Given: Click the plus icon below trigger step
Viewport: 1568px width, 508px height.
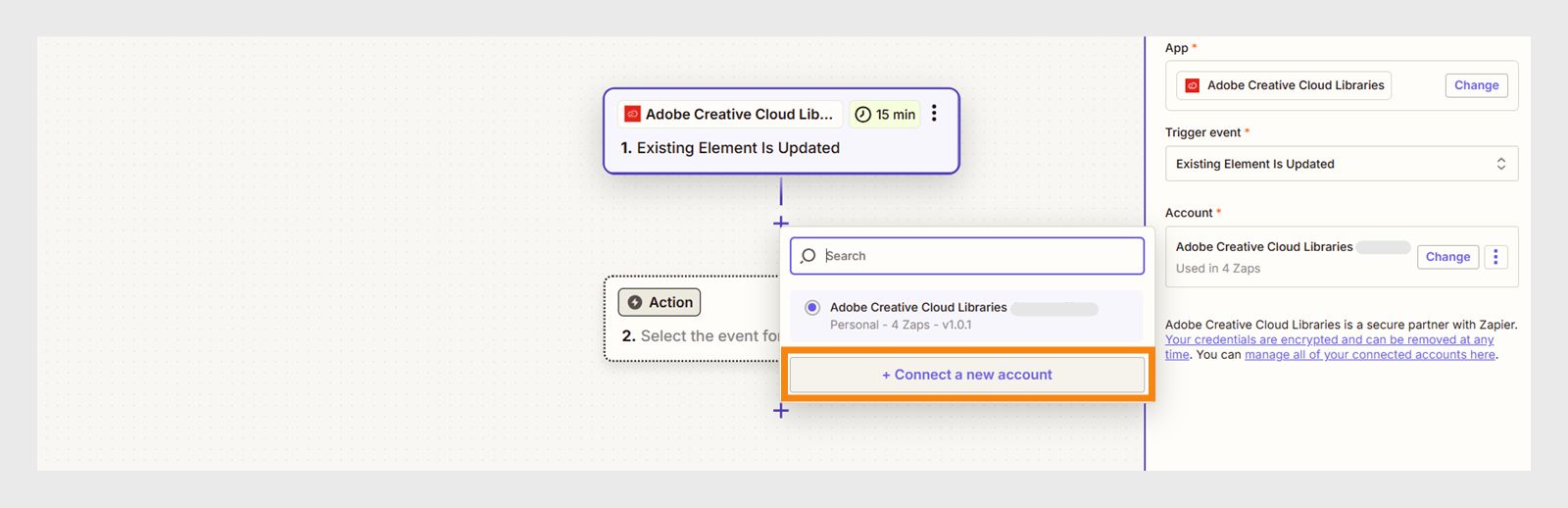Looking at the screenshot, I should [x=781, y=223].
